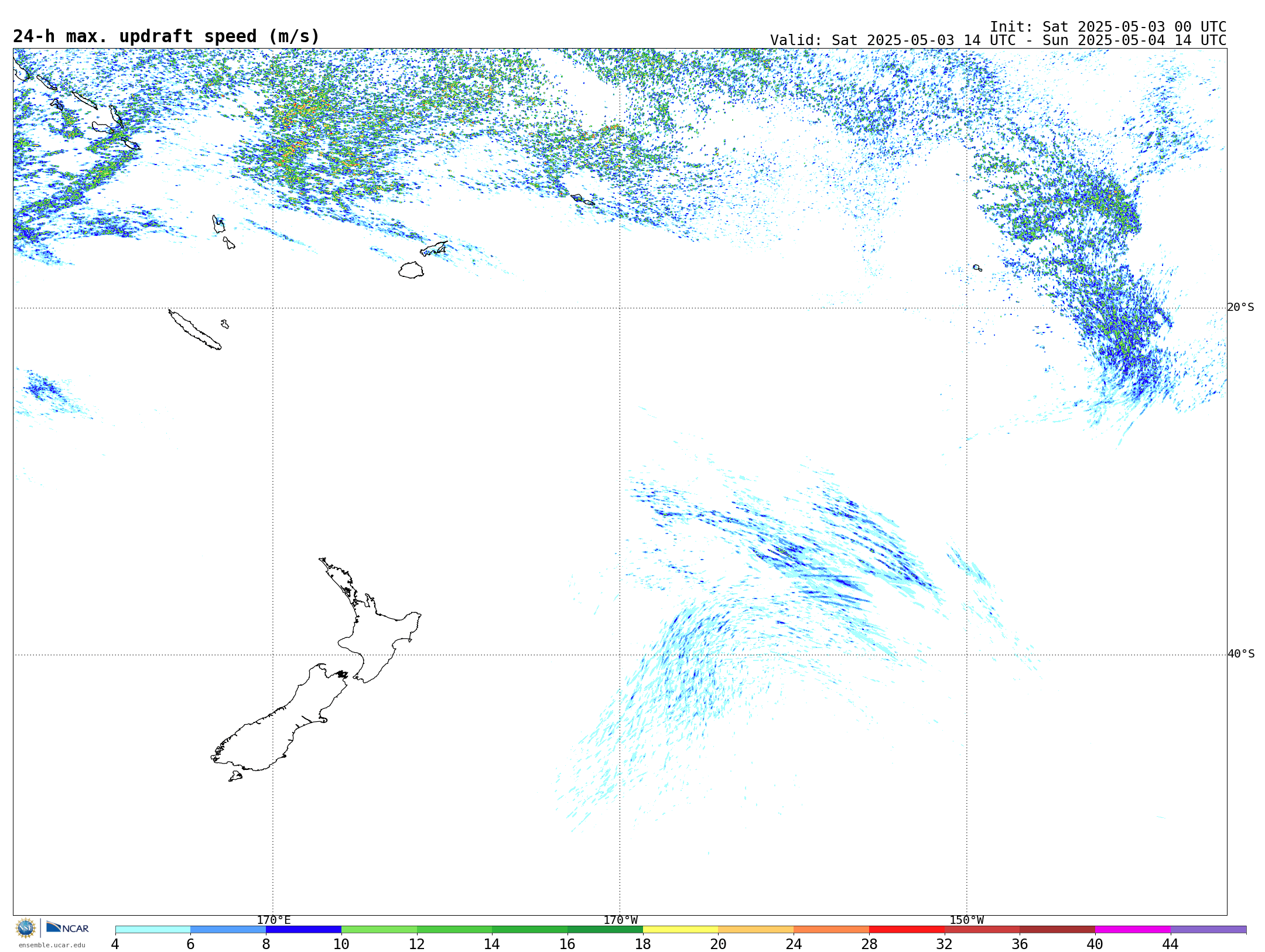The width and height of the screenshot is (1265, 952).
Task: Click the NCAR logo
Action: (x=67, y=927)
